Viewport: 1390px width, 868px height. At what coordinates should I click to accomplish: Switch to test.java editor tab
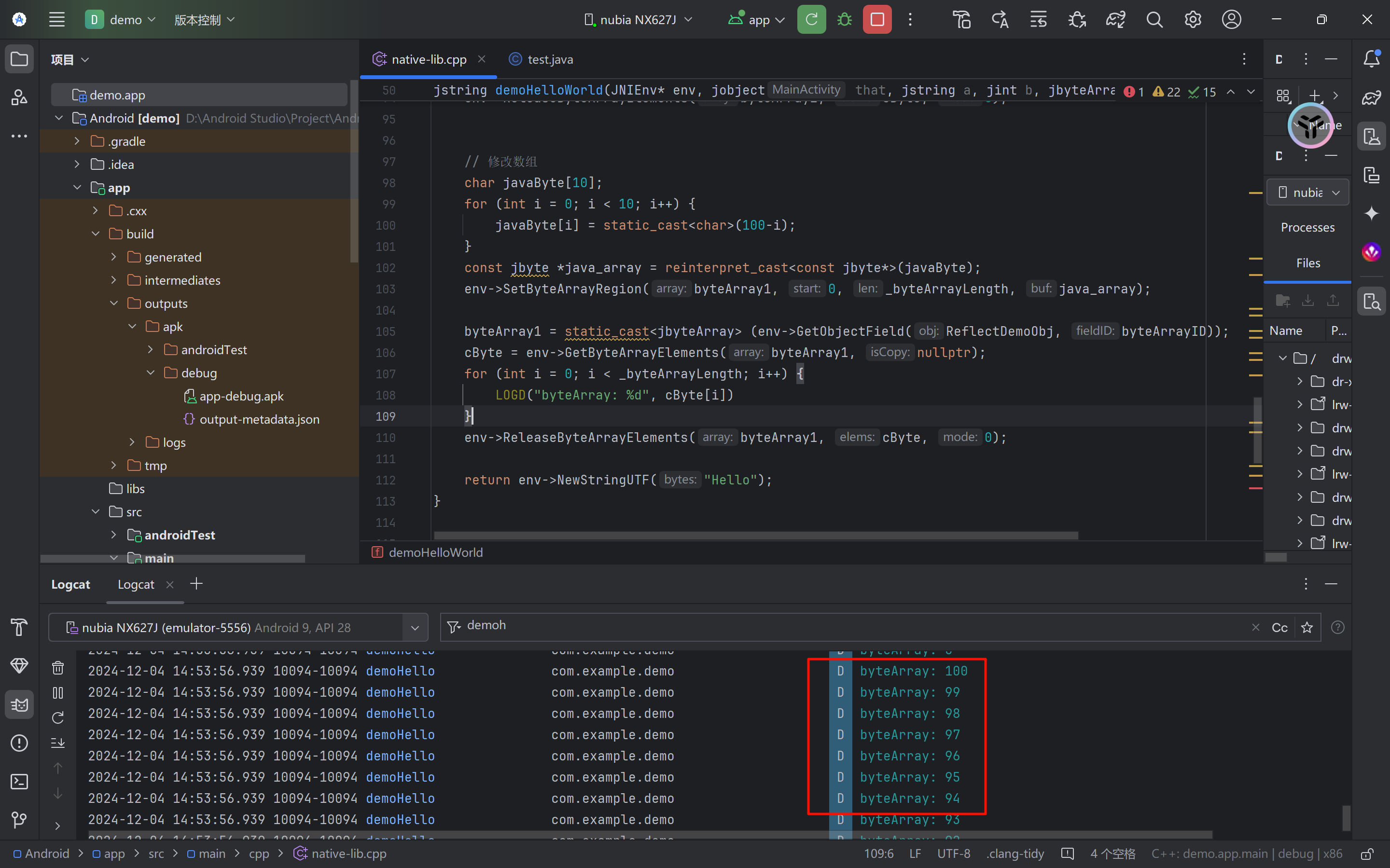(x=549, y=59)
